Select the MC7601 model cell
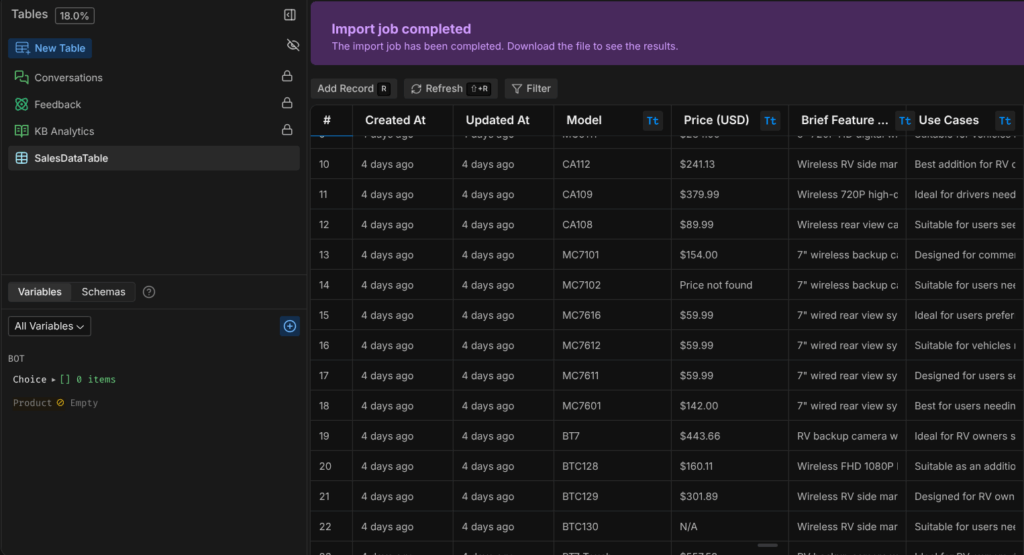1024x555 pixels. tap(613, 405)
